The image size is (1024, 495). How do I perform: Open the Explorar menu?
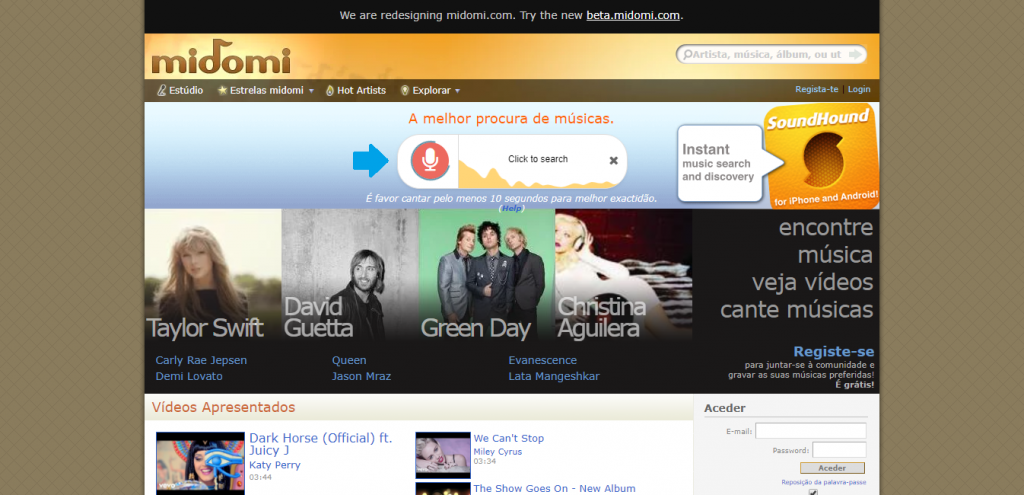coord(432,91)
